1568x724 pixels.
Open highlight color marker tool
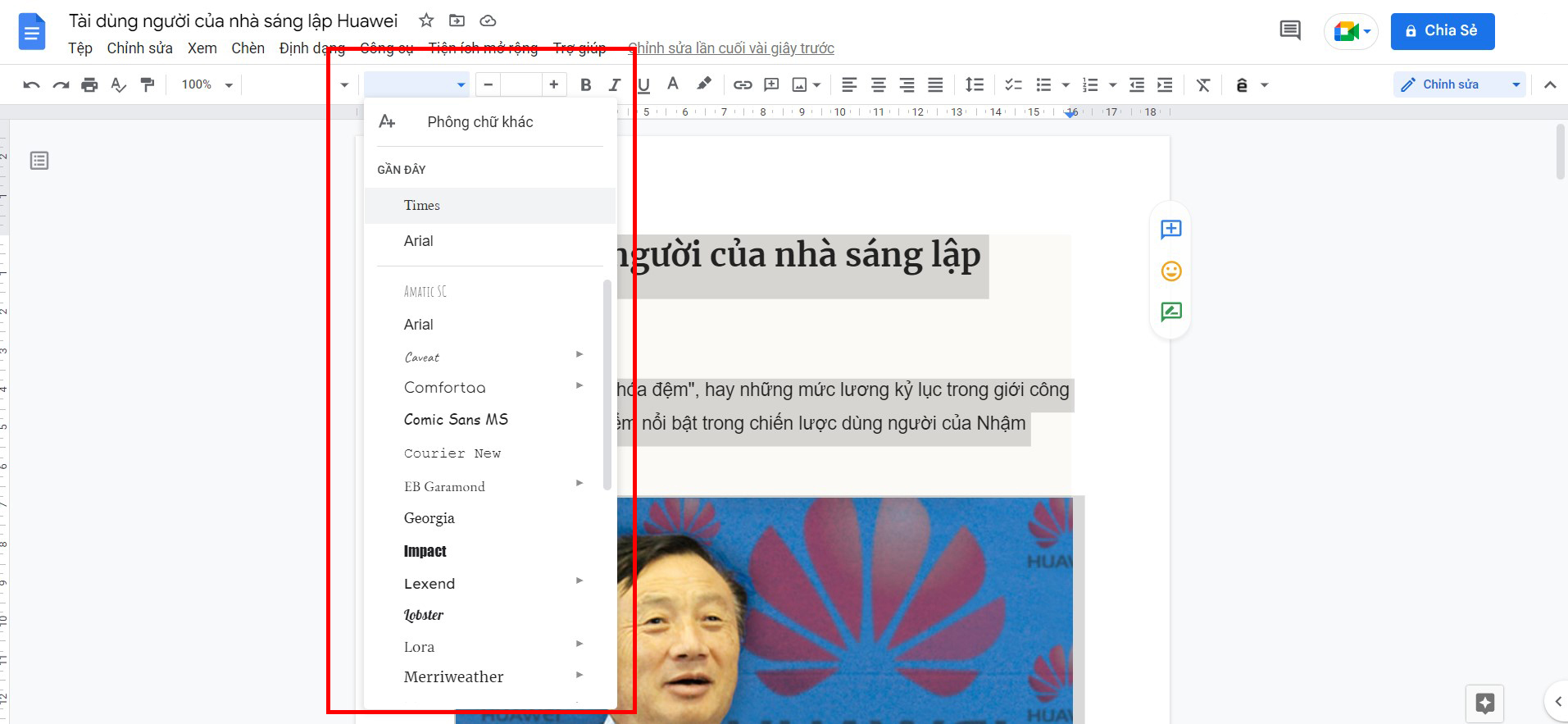point(703,84)
